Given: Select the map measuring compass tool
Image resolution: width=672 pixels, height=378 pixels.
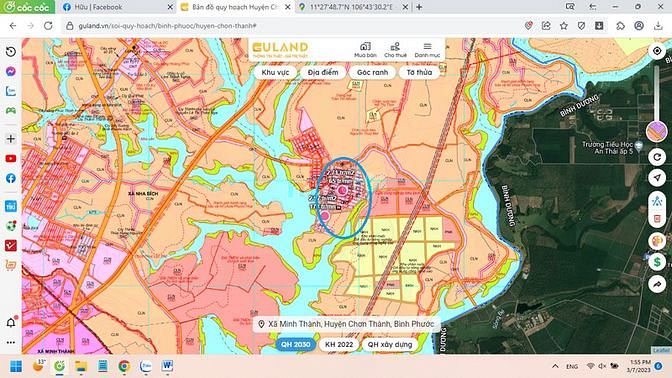Looking at the screenshot, I should point(657,200).
